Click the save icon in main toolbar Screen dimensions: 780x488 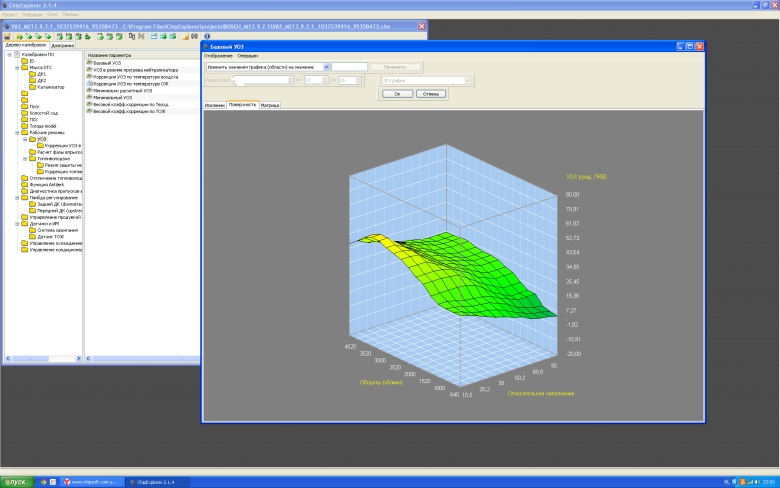9,36
